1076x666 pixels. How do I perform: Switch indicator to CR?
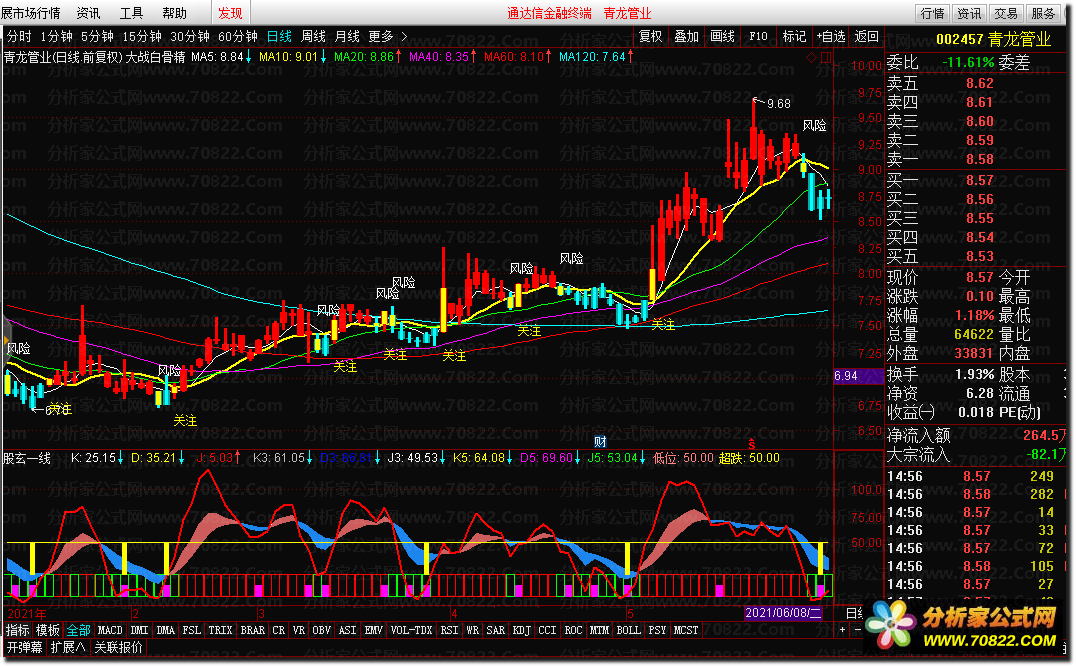click(x=279, y=630)
